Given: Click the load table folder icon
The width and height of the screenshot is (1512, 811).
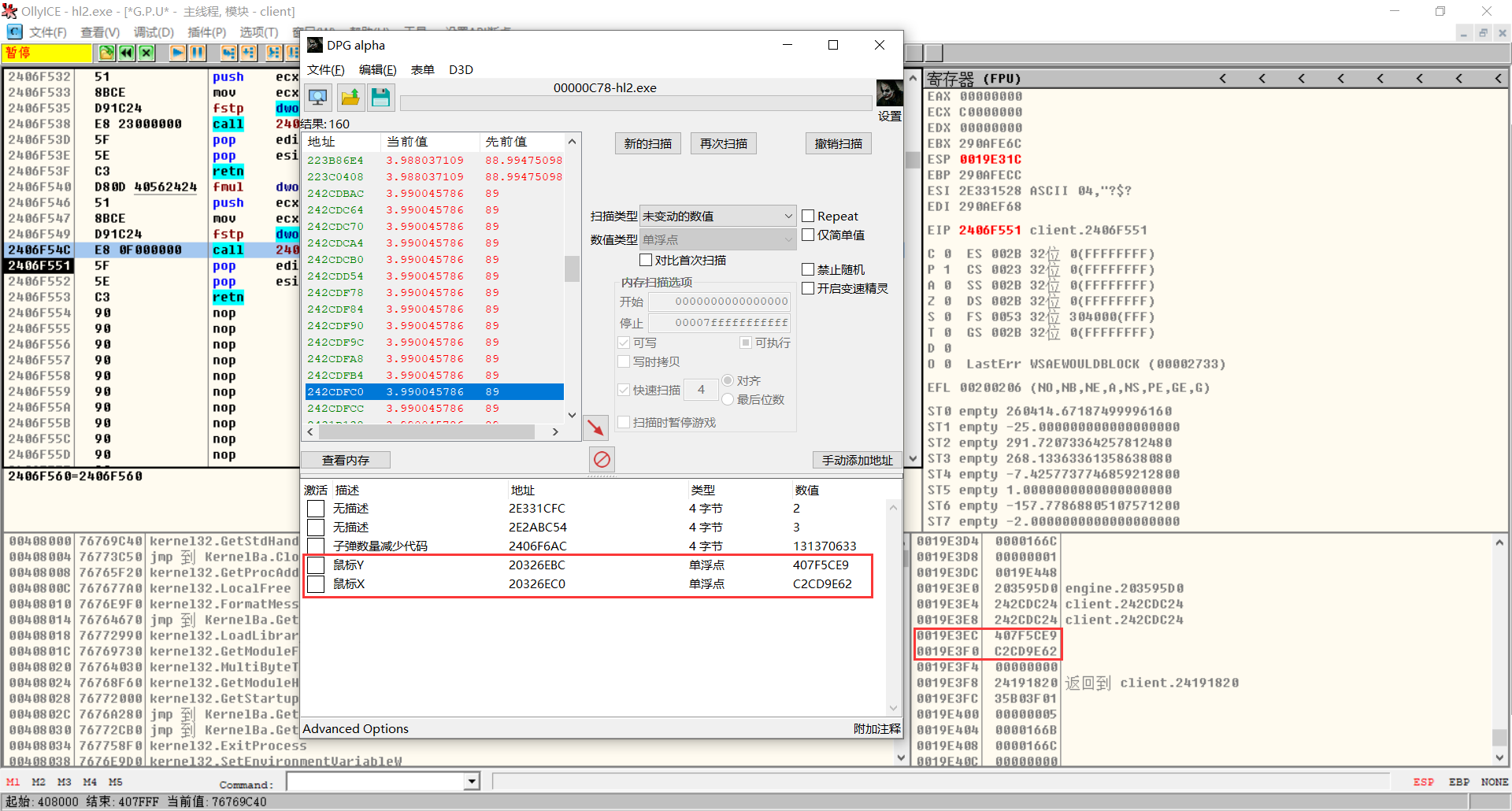Looking at the screenshot, I should coord(350,97).
